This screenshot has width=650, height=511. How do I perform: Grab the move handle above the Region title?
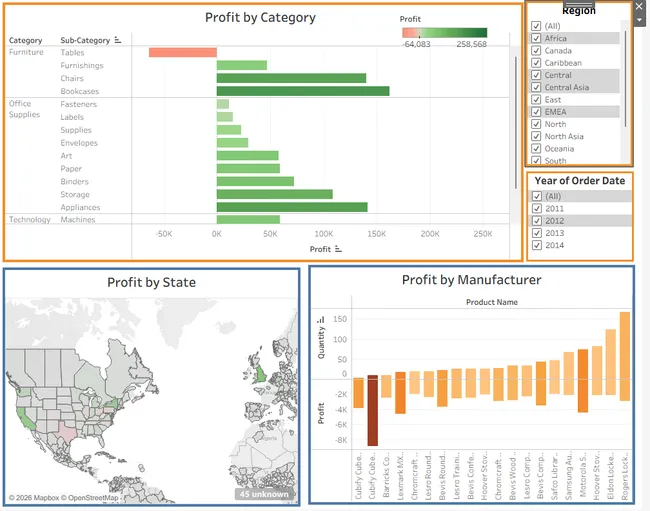click(x=579, y=3)
